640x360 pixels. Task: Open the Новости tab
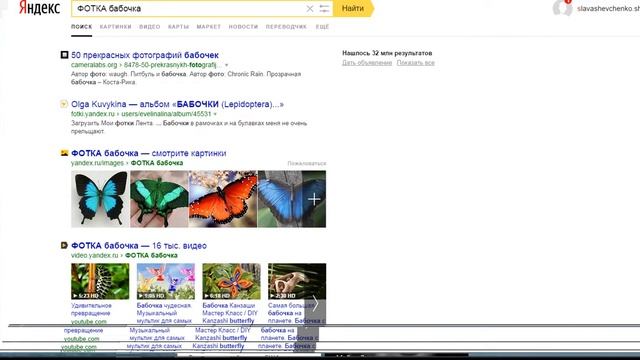[x=243, y=27]
